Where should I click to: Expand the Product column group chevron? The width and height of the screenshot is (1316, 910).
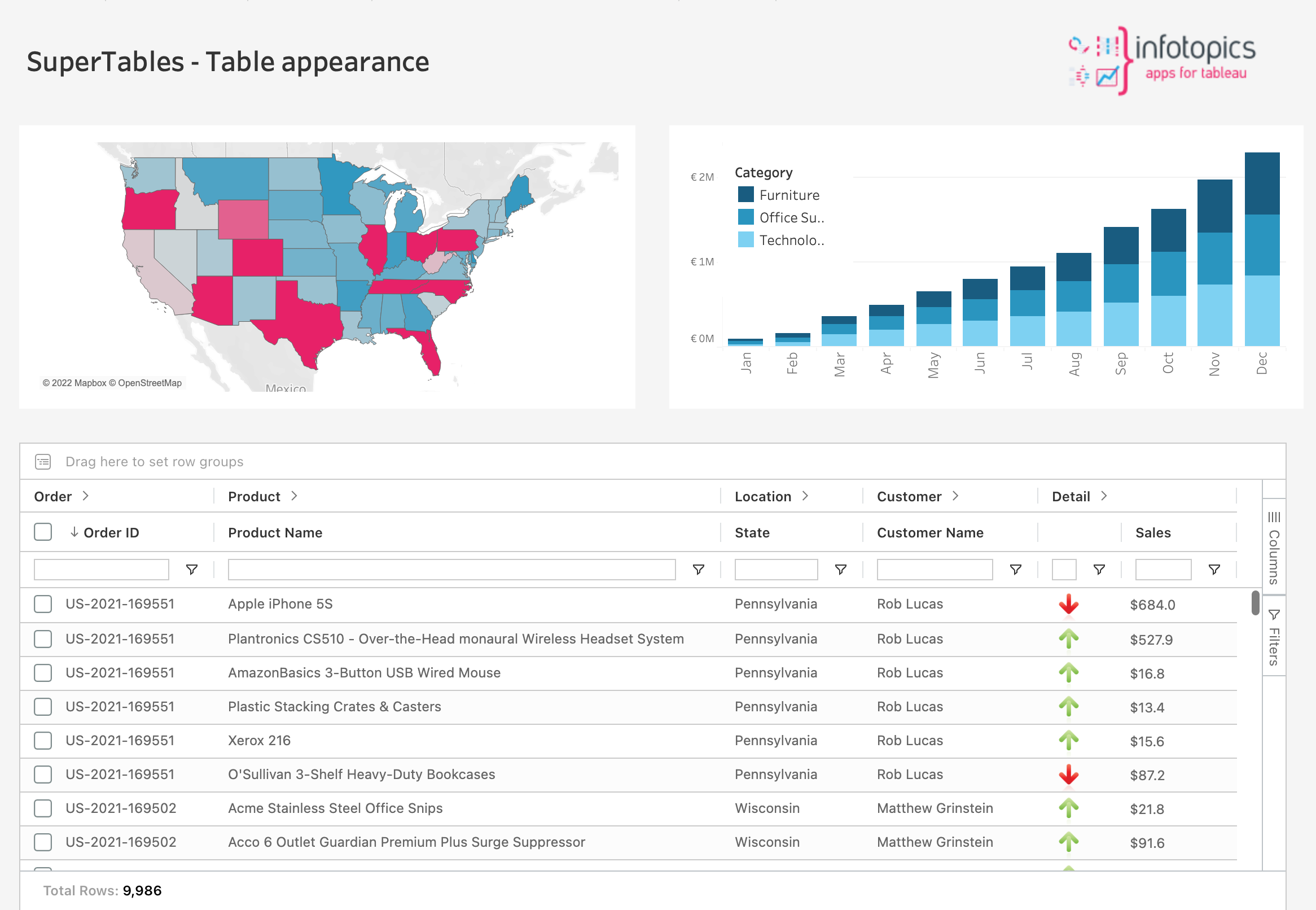pyautogui.click(x=294, y=496)
